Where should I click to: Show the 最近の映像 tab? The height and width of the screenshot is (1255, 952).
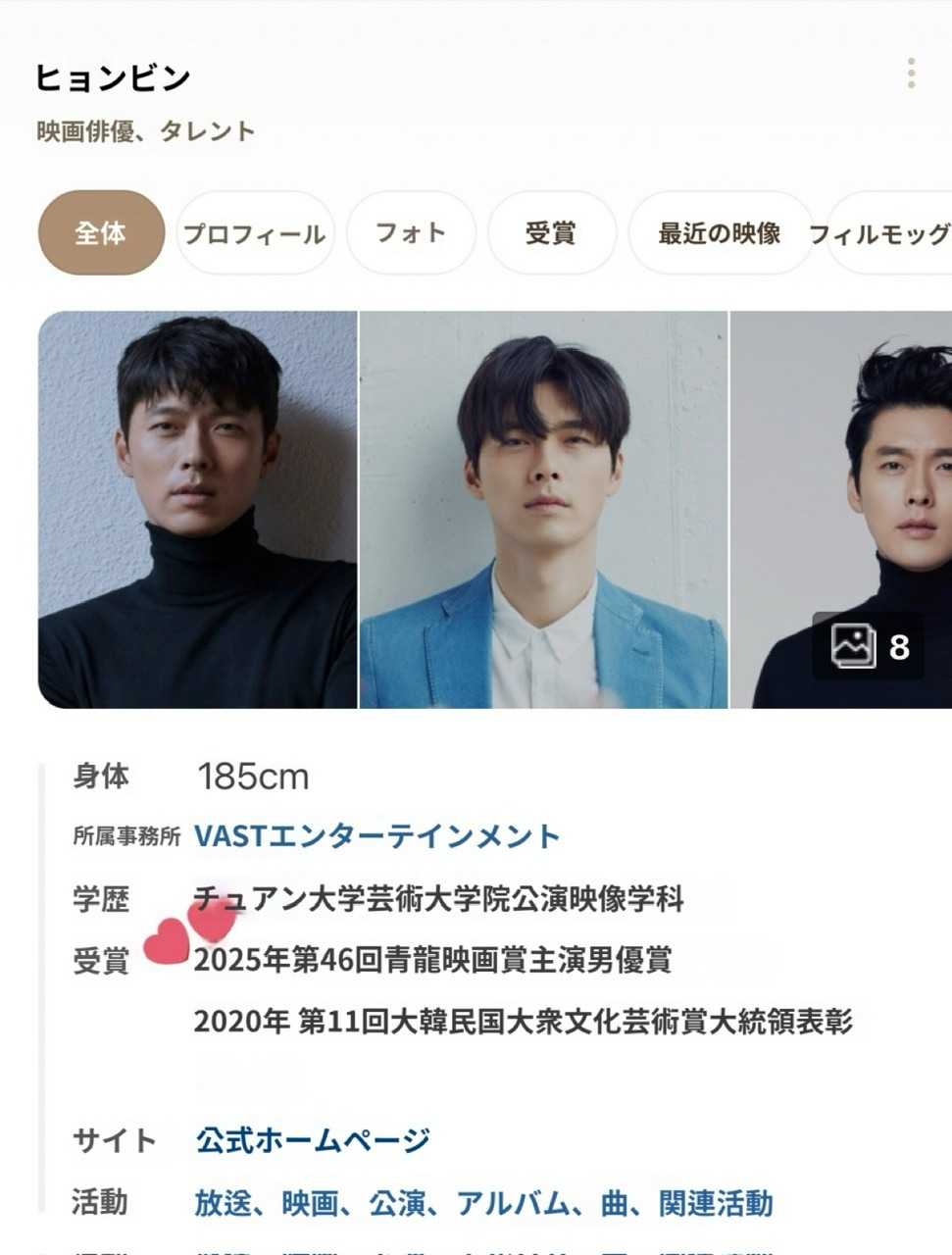point(720,232)
